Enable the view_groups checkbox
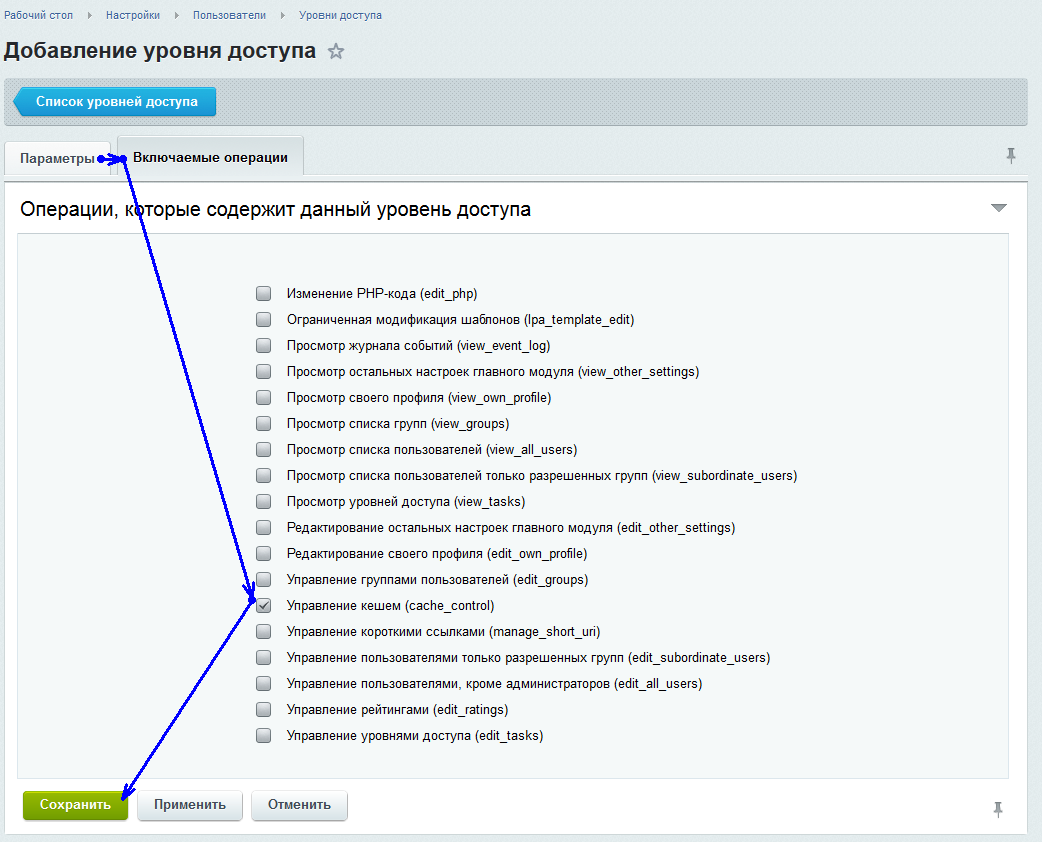 tap(264, 423)
